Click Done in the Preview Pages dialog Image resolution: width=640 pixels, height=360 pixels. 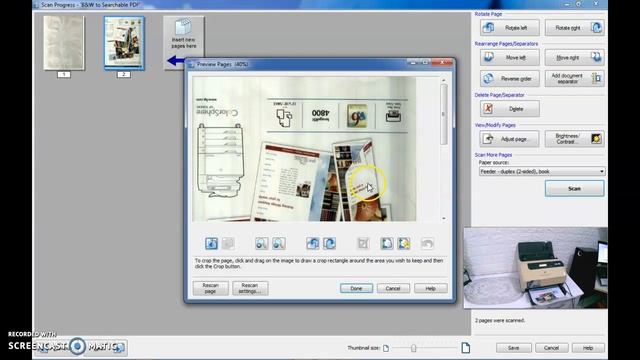[356, 288]
